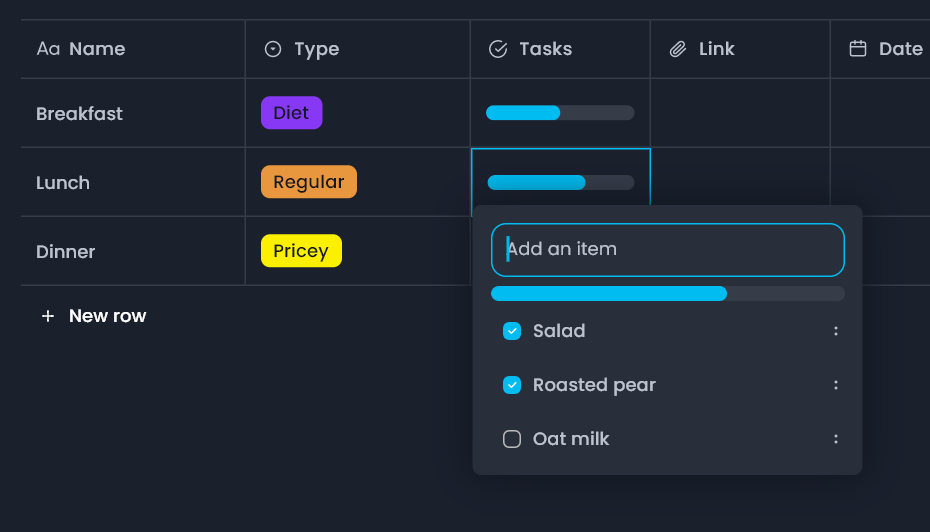
Task: Click the plus icon beside New row
Action: pyautogui.click(x=48, y=316)
